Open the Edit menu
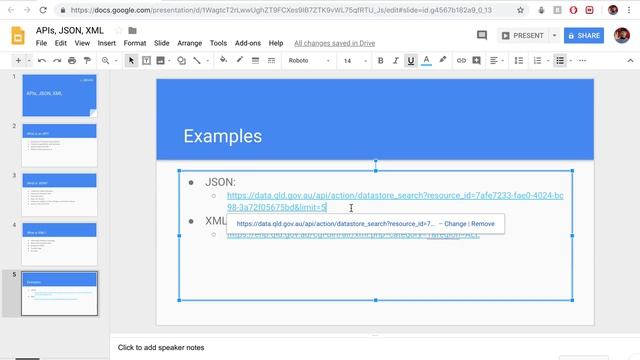This screenshot has width=640, height=360. point(60,43)
